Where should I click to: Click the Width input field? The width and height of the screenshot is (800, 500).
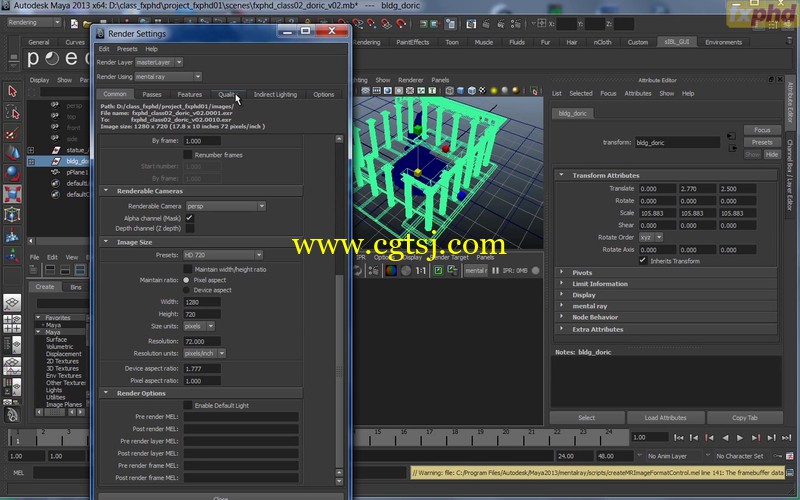pyautogui.click(x=202, y=302)
